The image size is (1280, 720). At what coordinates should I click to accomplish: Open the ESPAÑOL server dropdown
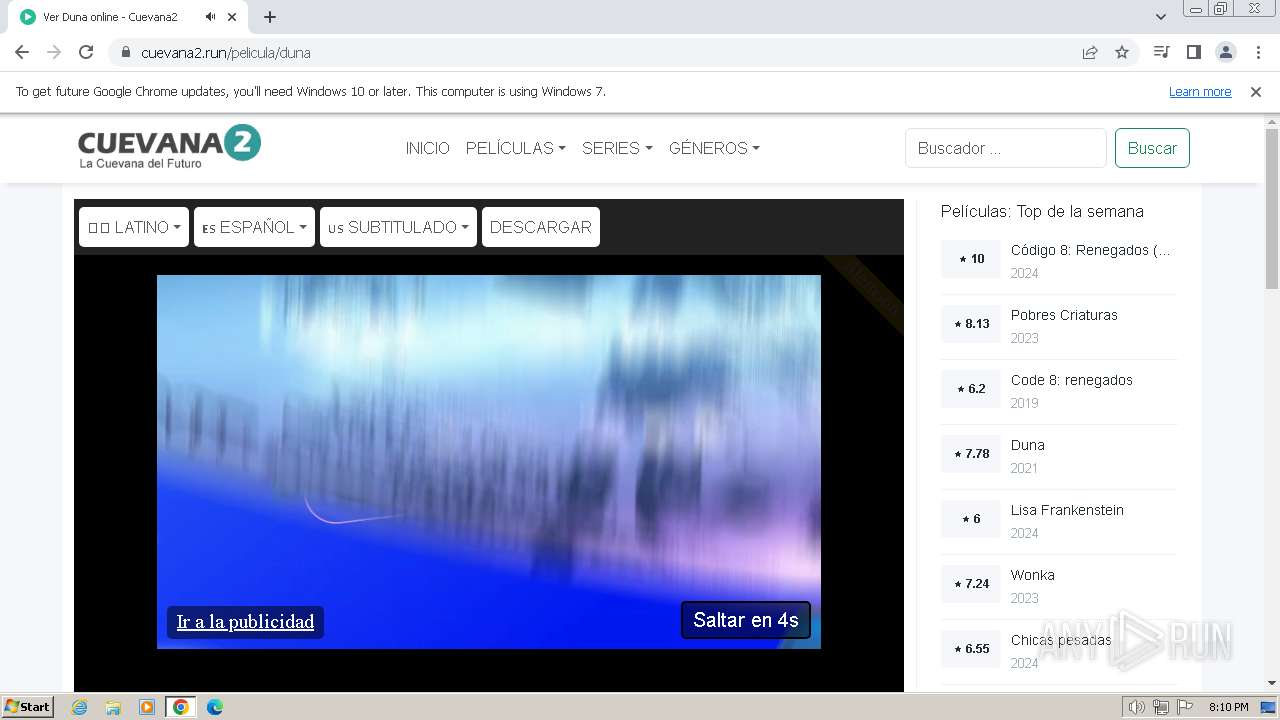click(x=254, y=227)
